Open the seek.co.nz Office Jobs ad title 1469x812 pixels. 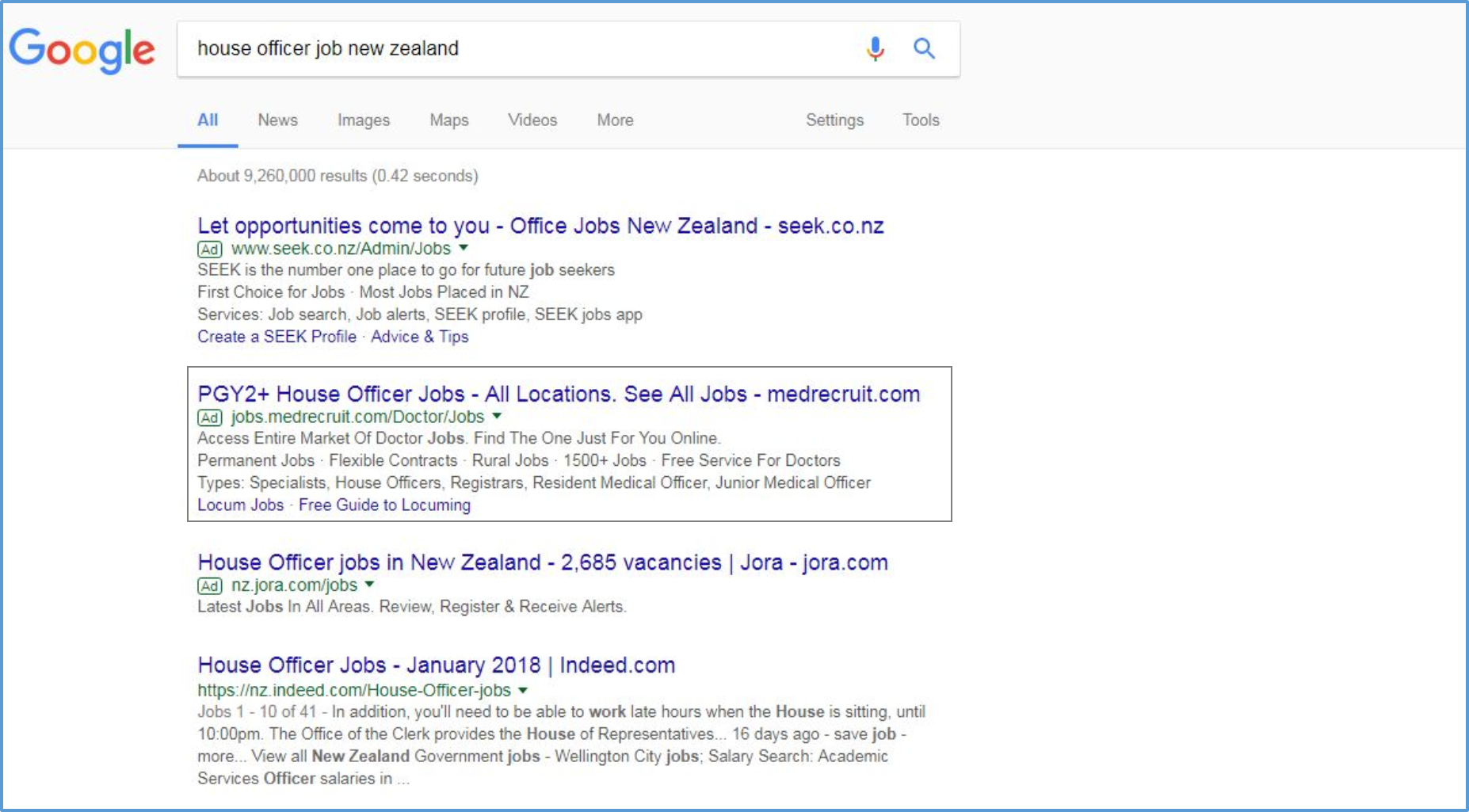(540, 226)
